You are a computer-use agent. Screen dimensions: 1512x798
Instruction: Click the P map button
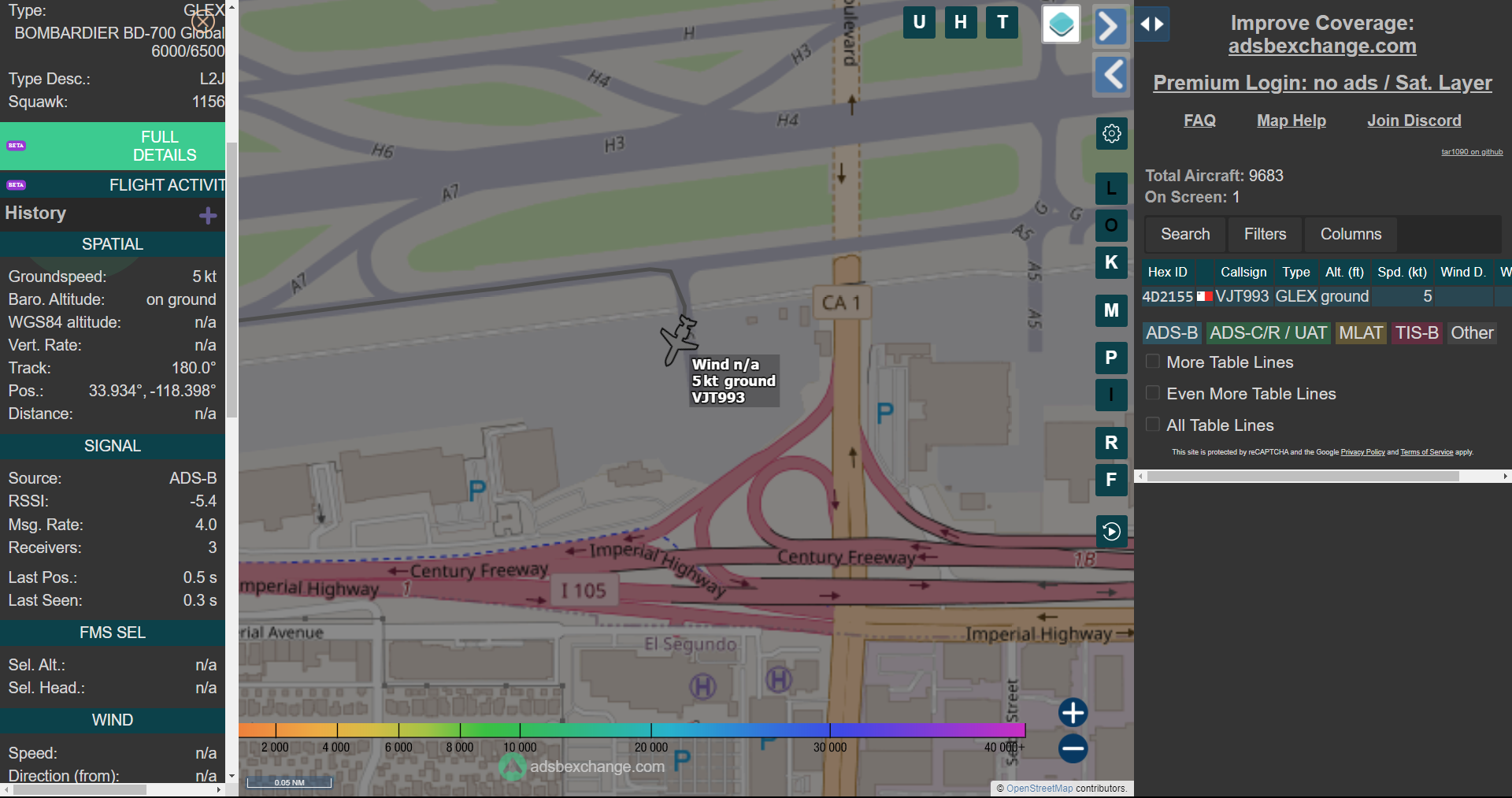point(1111,358)
